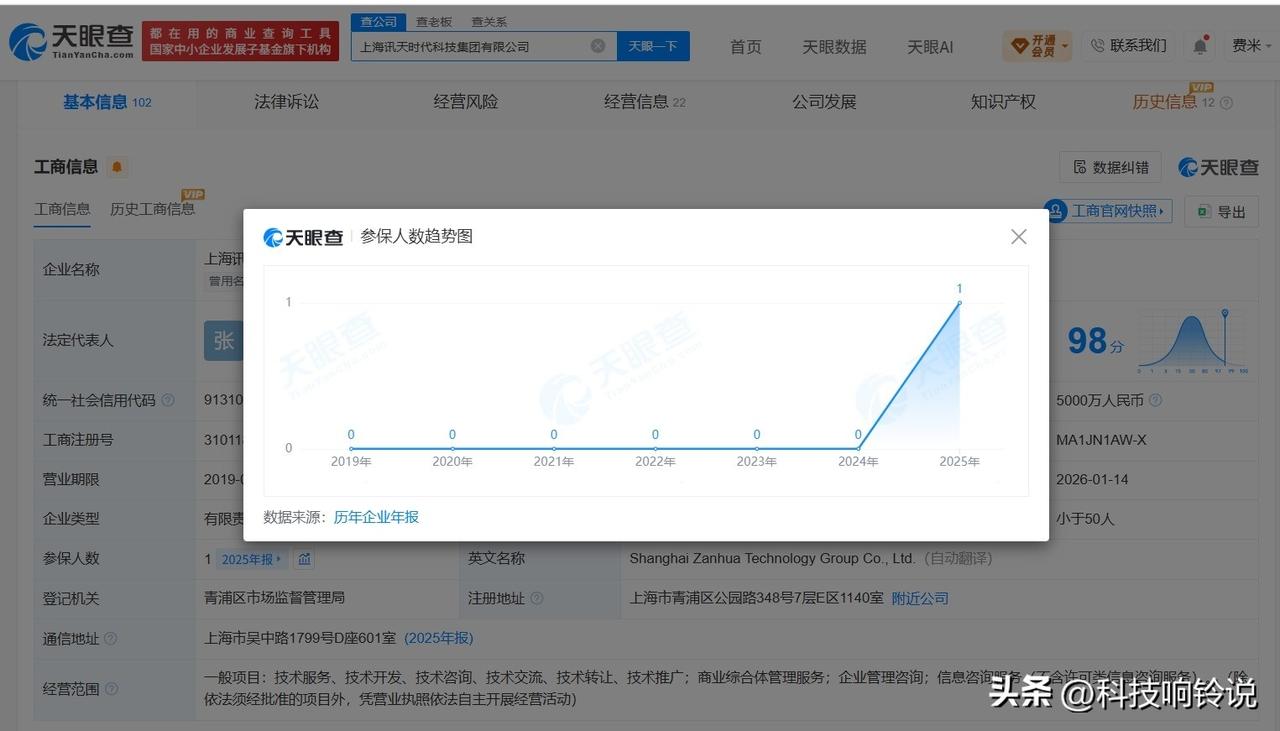The image size is (1280, 731).
Task: Click help icon next to 经营范围
Action: click(111, 689)
